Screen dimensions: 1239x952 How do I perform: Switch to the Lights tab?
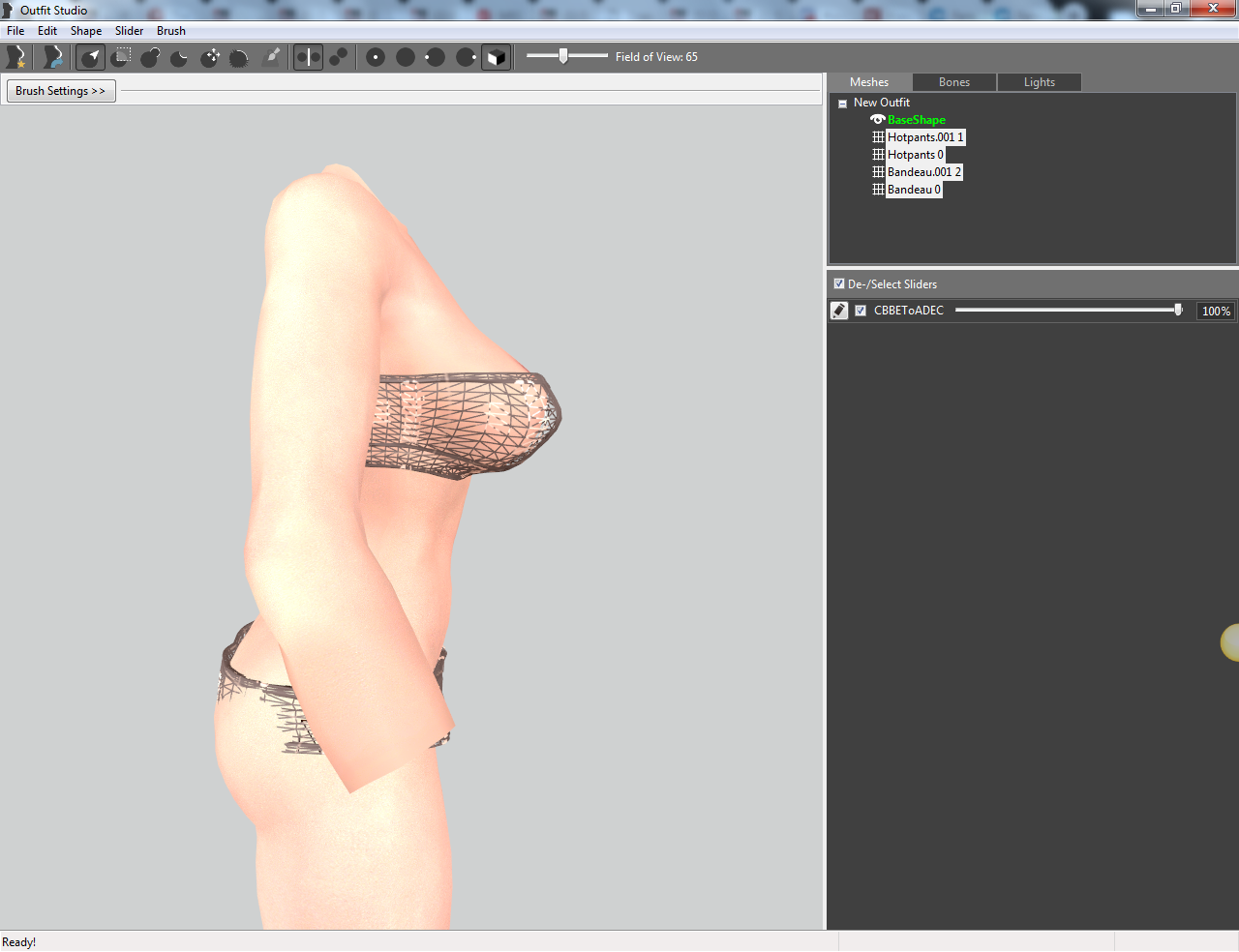(1040, 82)
